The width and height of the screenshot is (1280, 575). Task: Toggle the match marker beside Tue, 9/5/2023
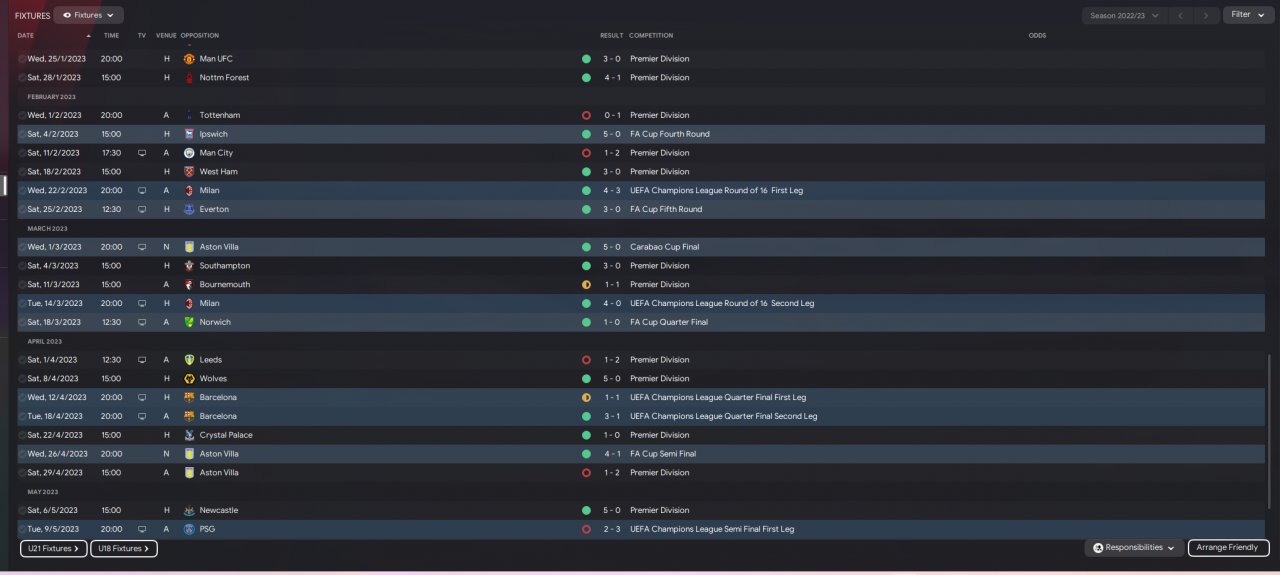[22, 529]
